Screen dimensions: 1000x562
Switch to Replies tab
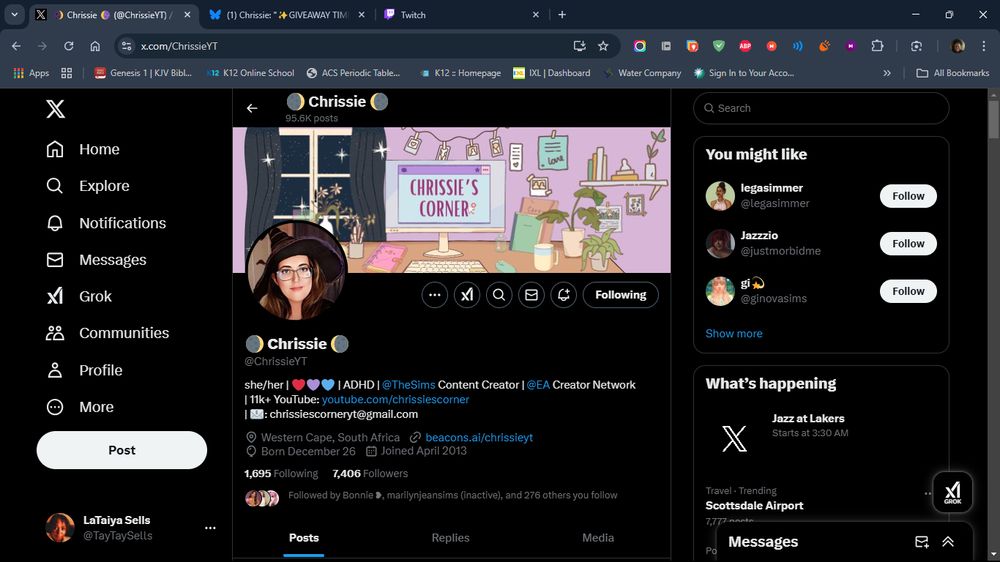[450, 538]
